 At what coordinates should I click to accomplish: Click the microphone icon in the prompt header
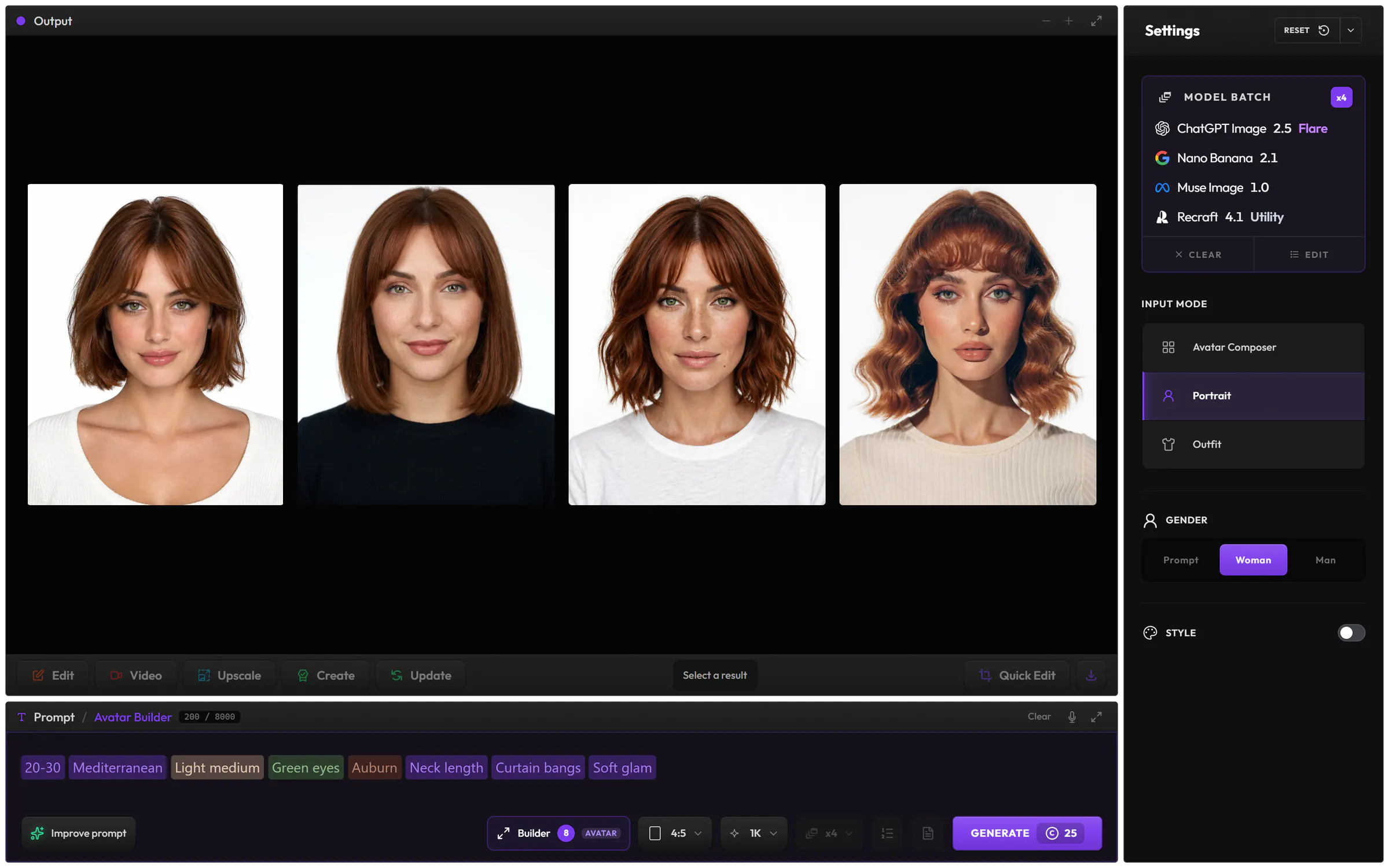(x=1072, y=717)
